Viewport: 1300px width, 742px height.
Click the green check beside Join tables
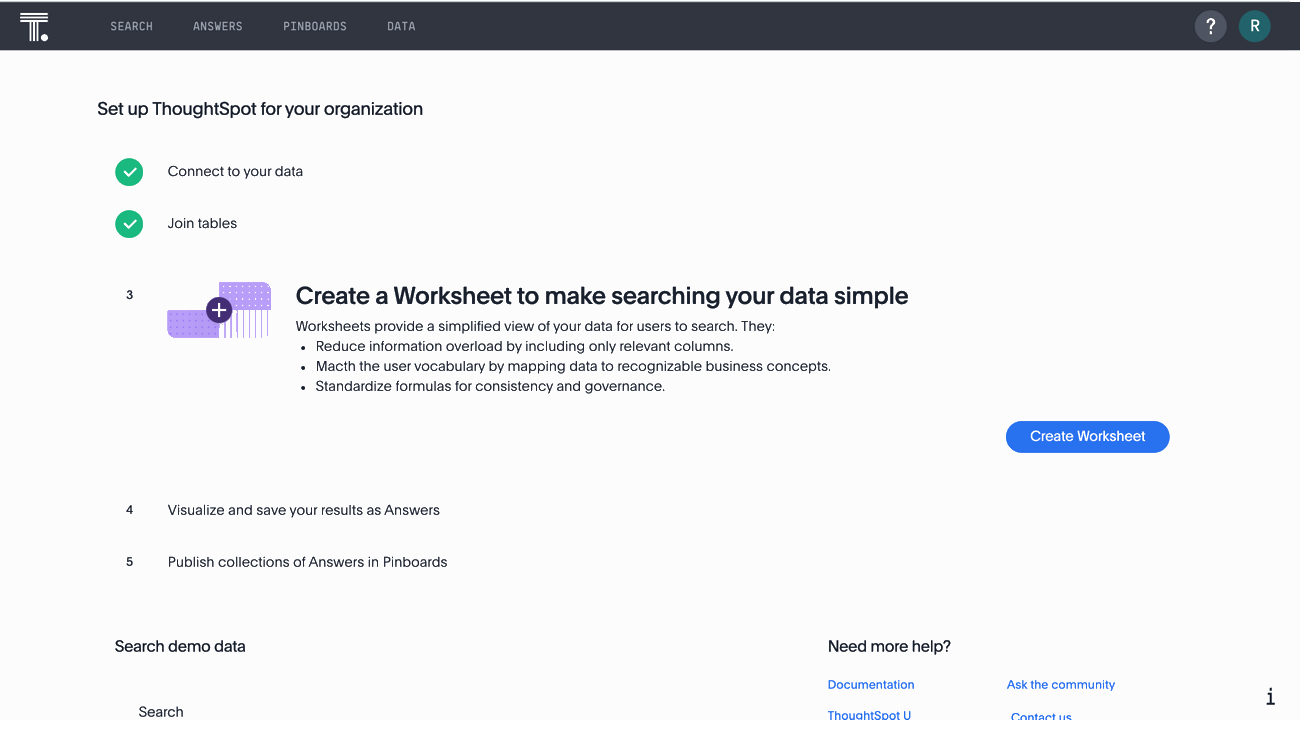(x=129, y=224)
